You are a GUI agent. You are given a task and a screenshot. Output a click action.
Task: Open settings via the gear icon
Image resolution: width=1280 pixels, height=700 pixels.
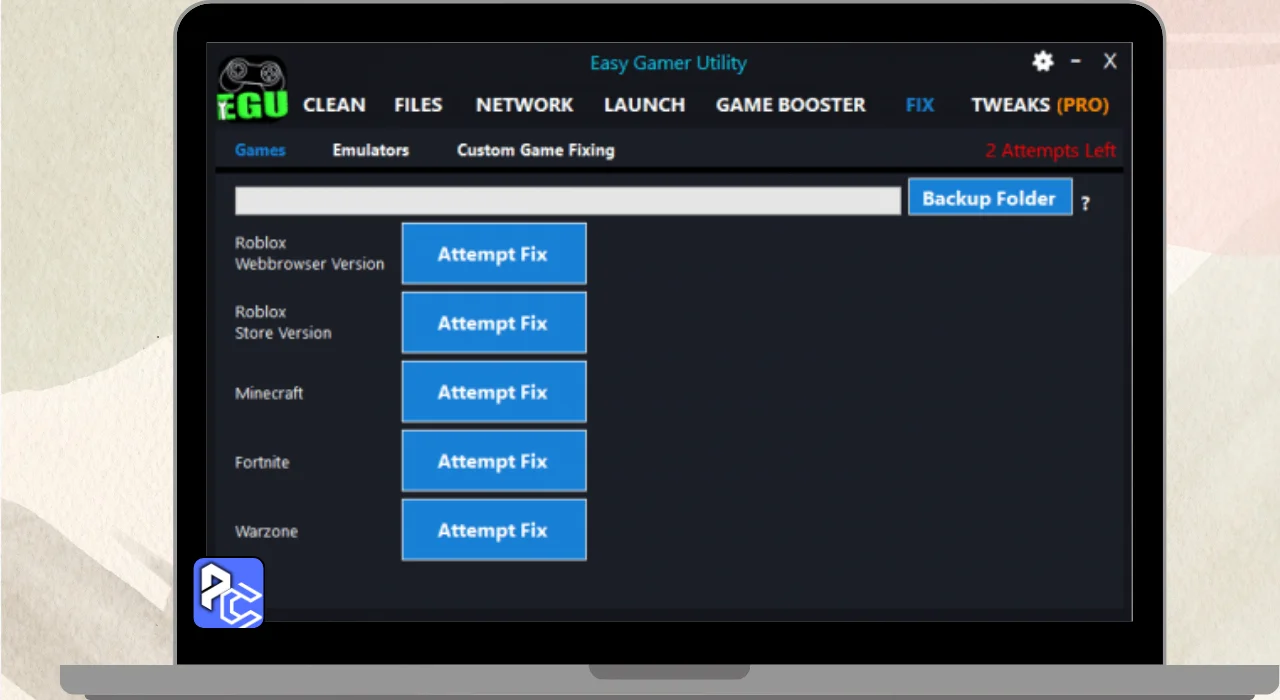[1043, 62]
